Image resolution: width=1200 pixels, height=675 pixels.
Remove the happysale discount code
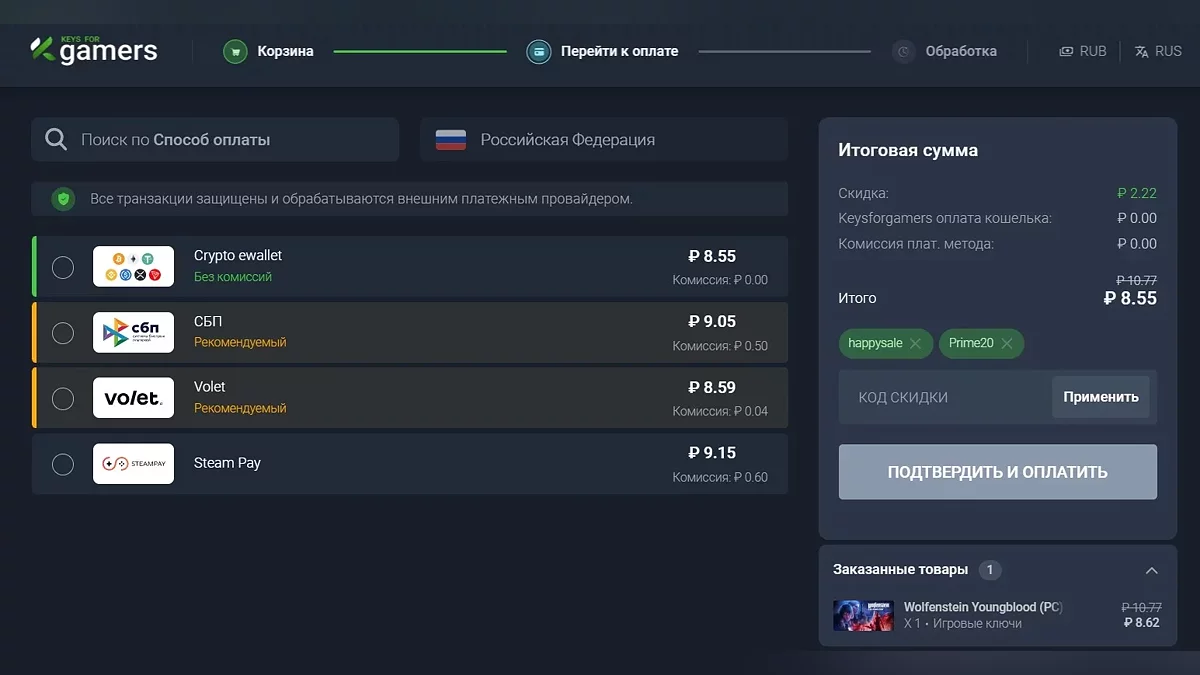coord(916,344)
